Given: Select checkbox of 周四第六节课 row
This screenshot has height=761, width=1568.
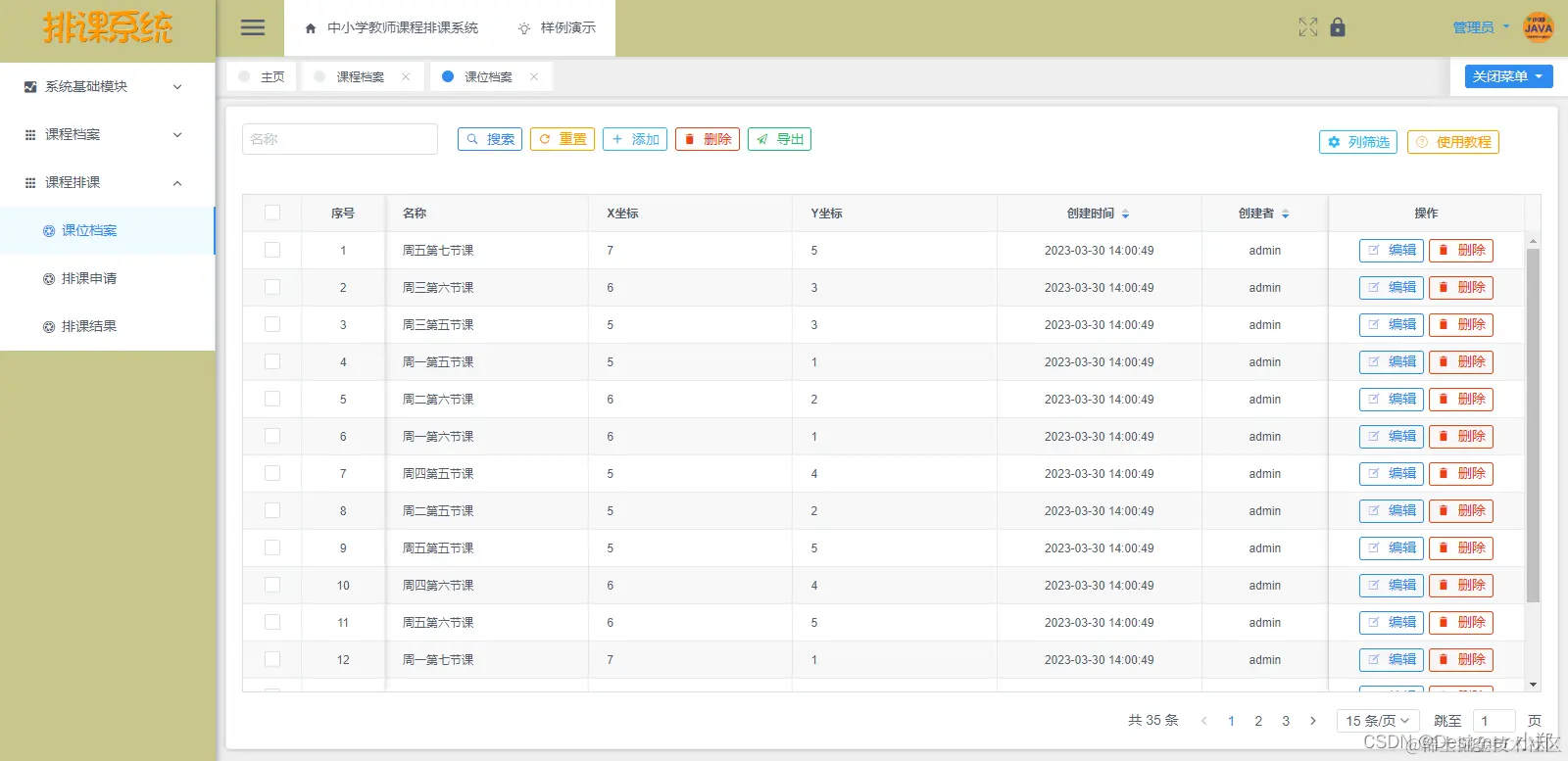Looking at the screenshot, I should tap(272, 585).
